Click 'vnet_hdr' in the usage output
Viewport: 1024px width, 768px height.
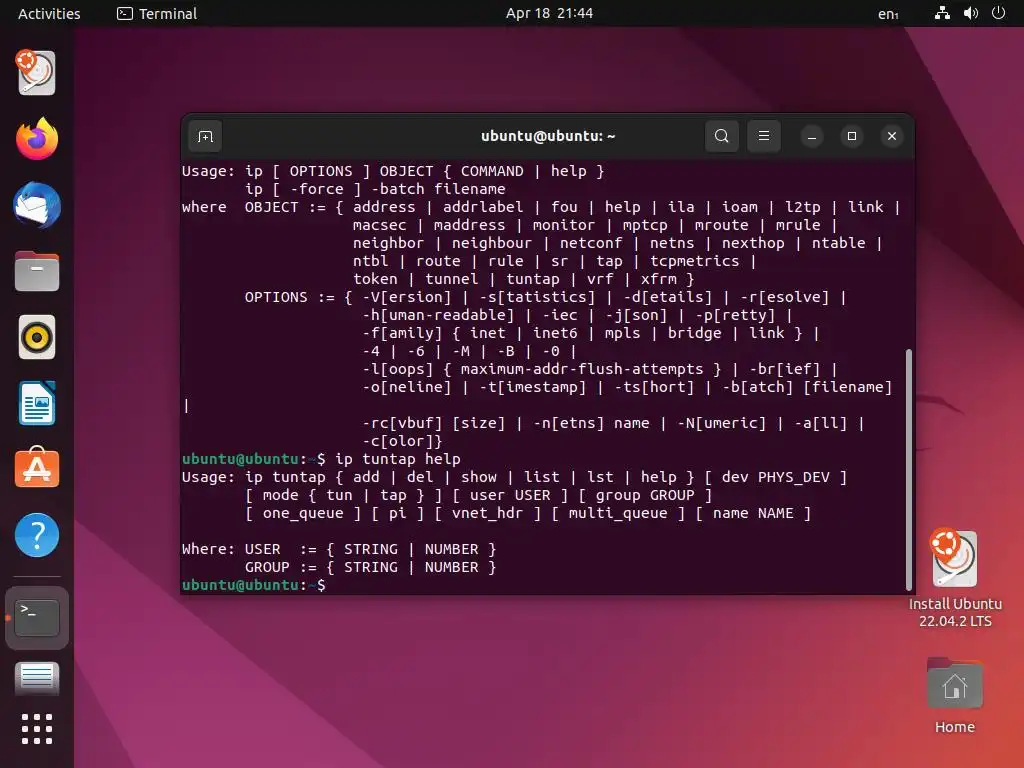click(x=487, y=513)
